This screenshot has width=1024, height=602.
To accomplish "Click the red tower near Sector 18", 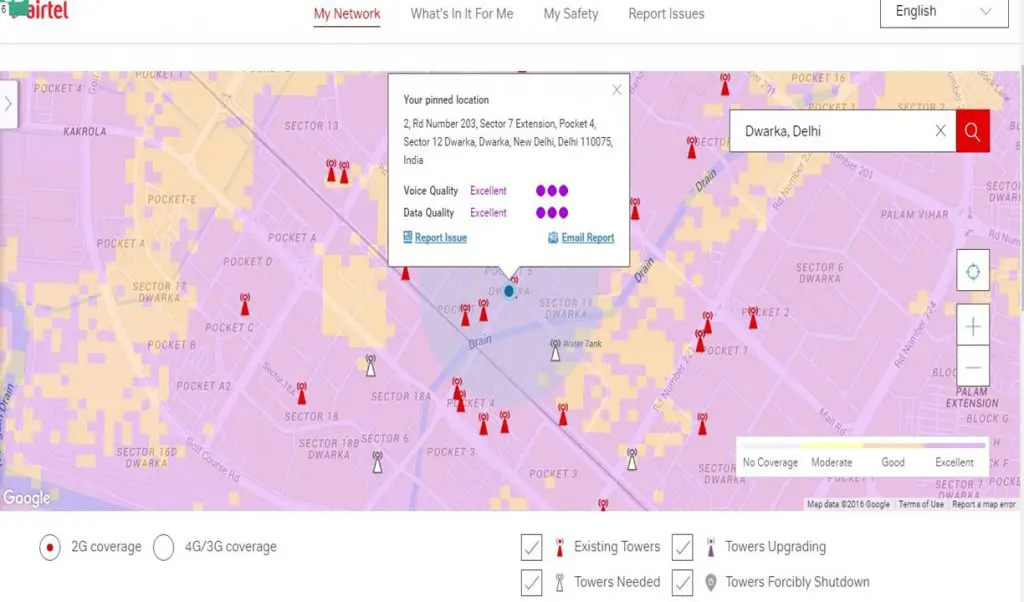I will point(302,393).
